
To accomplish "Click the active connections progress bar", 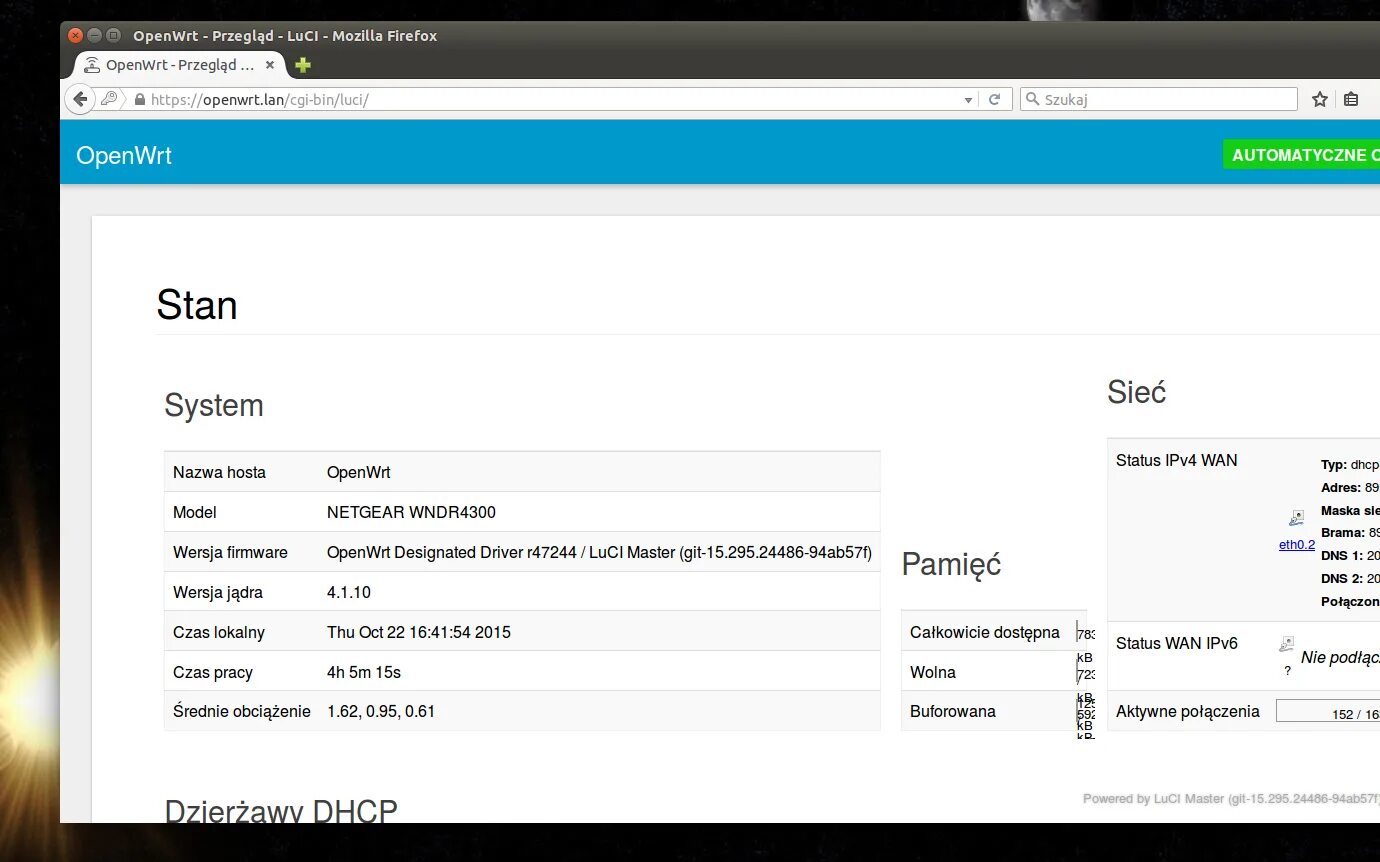I will (x=1328, y=712).
